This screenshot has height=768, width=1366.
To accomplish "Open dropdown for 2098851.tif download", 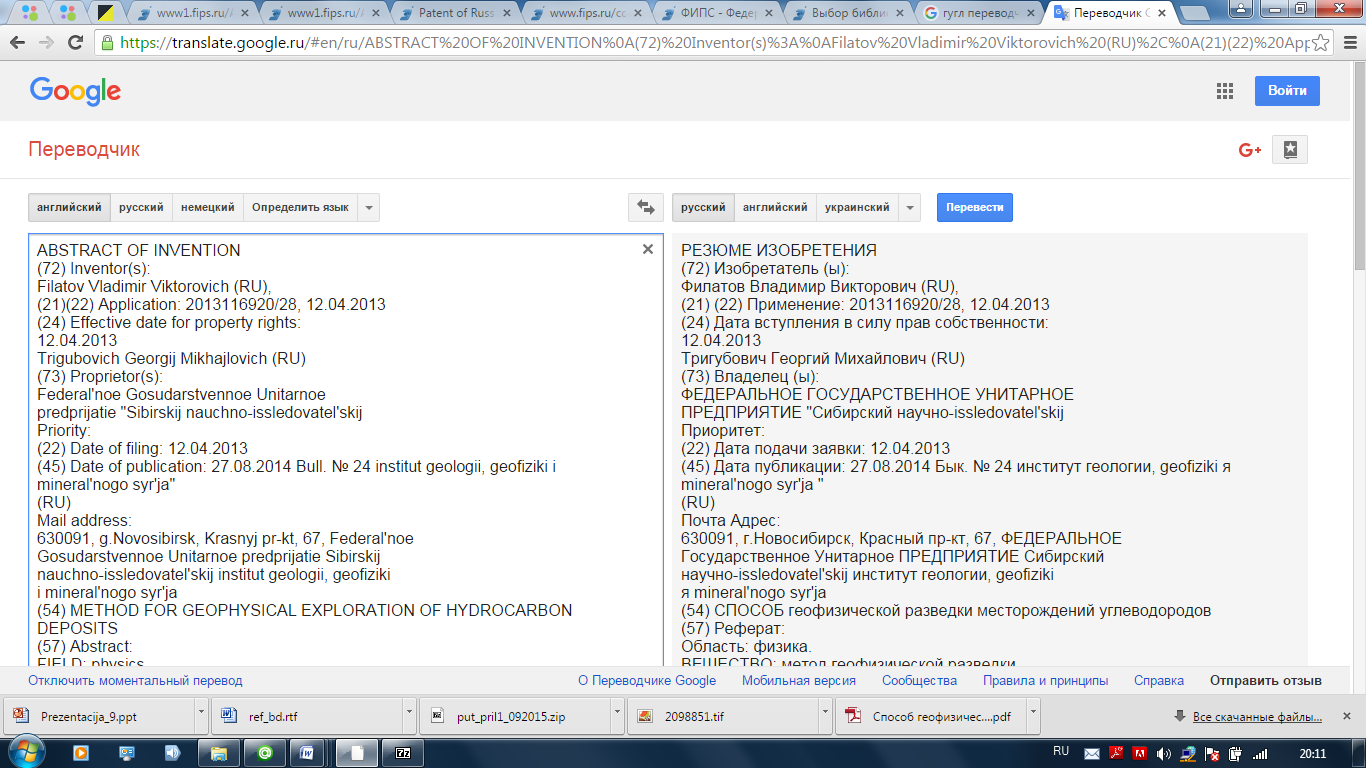I will (x=824, y=716).
